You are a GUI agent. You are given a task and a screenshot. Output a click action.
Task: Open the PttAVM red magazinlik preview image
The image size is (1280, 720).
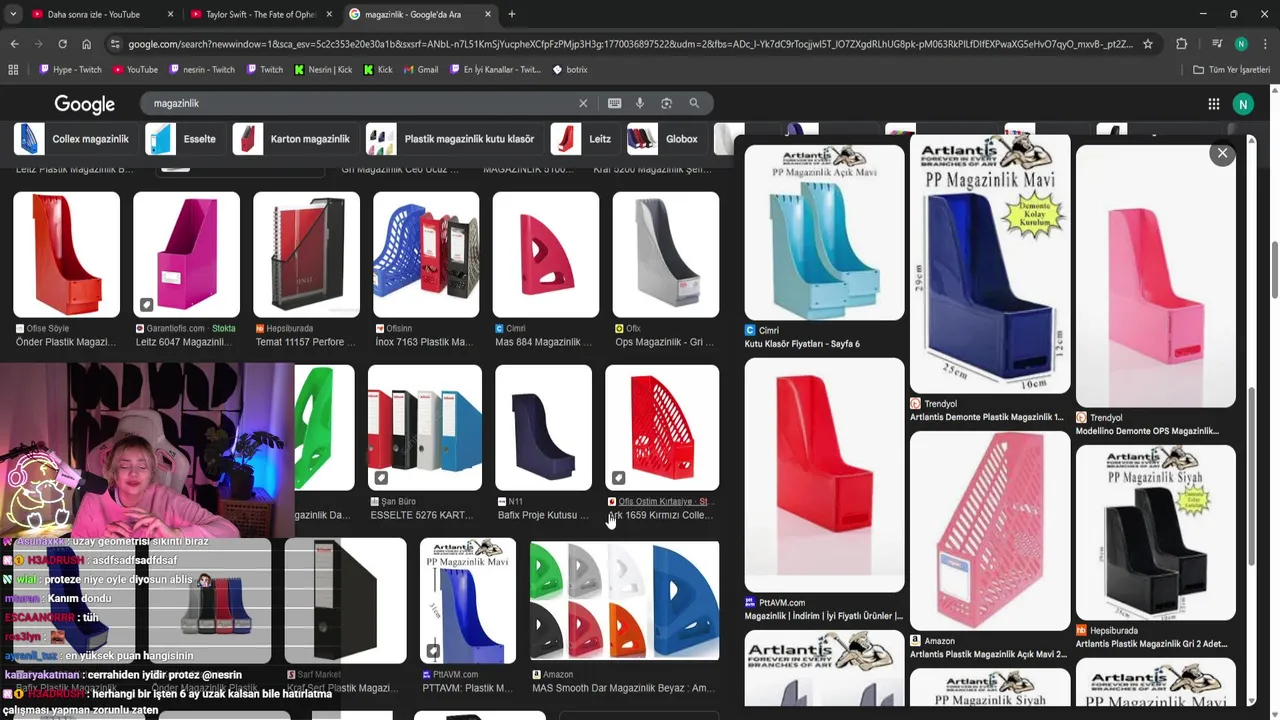tap(825, 474)
